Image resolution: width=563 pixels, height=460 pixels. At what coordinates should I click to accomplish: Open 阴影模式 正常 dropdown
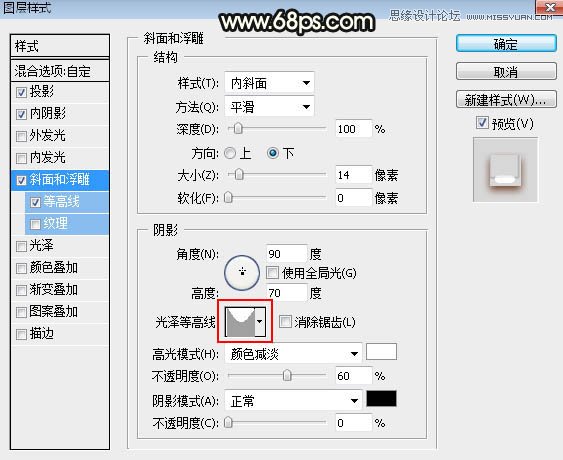pyautogui.click(x=293, y=400)
